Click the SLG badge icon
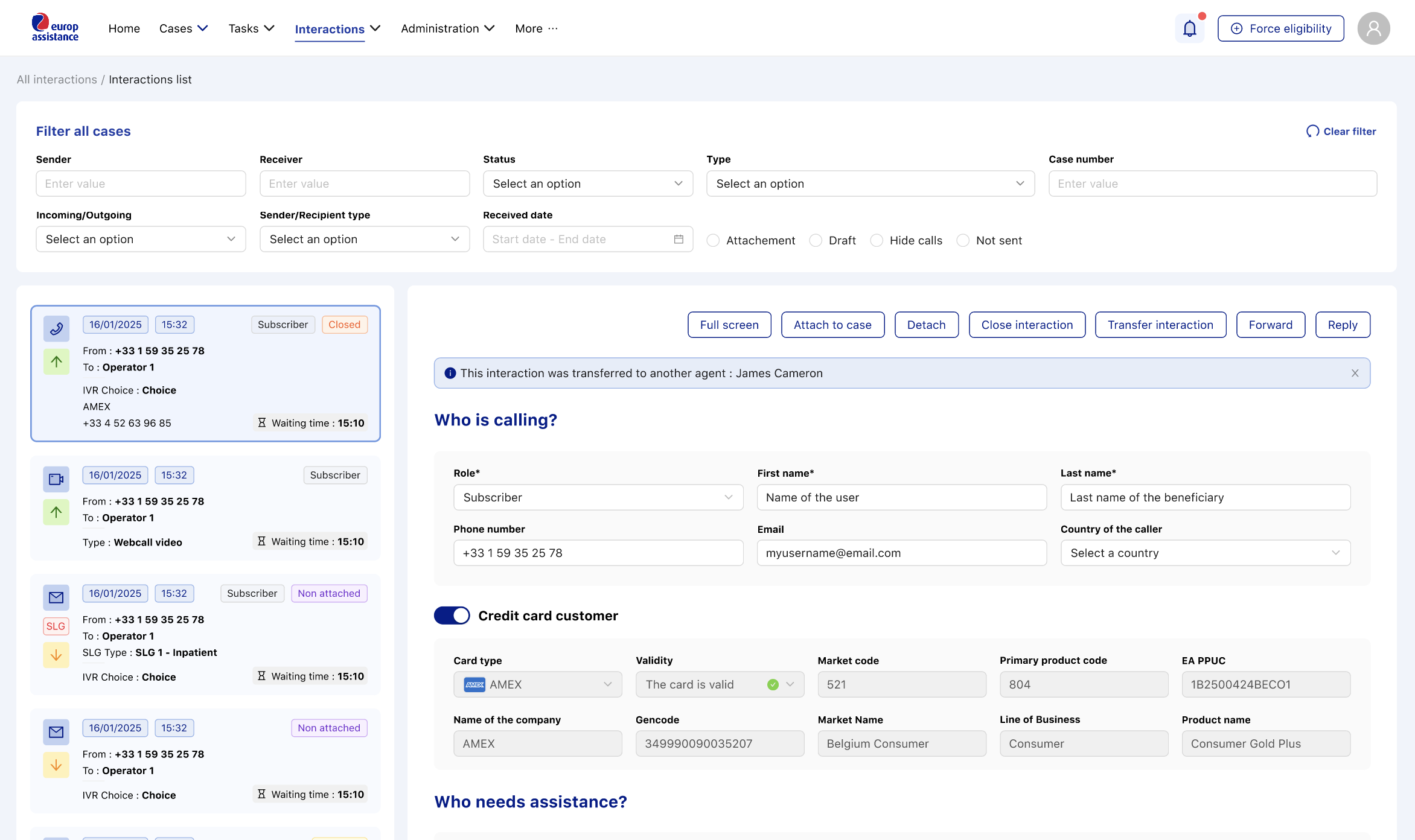 (56, 626)
